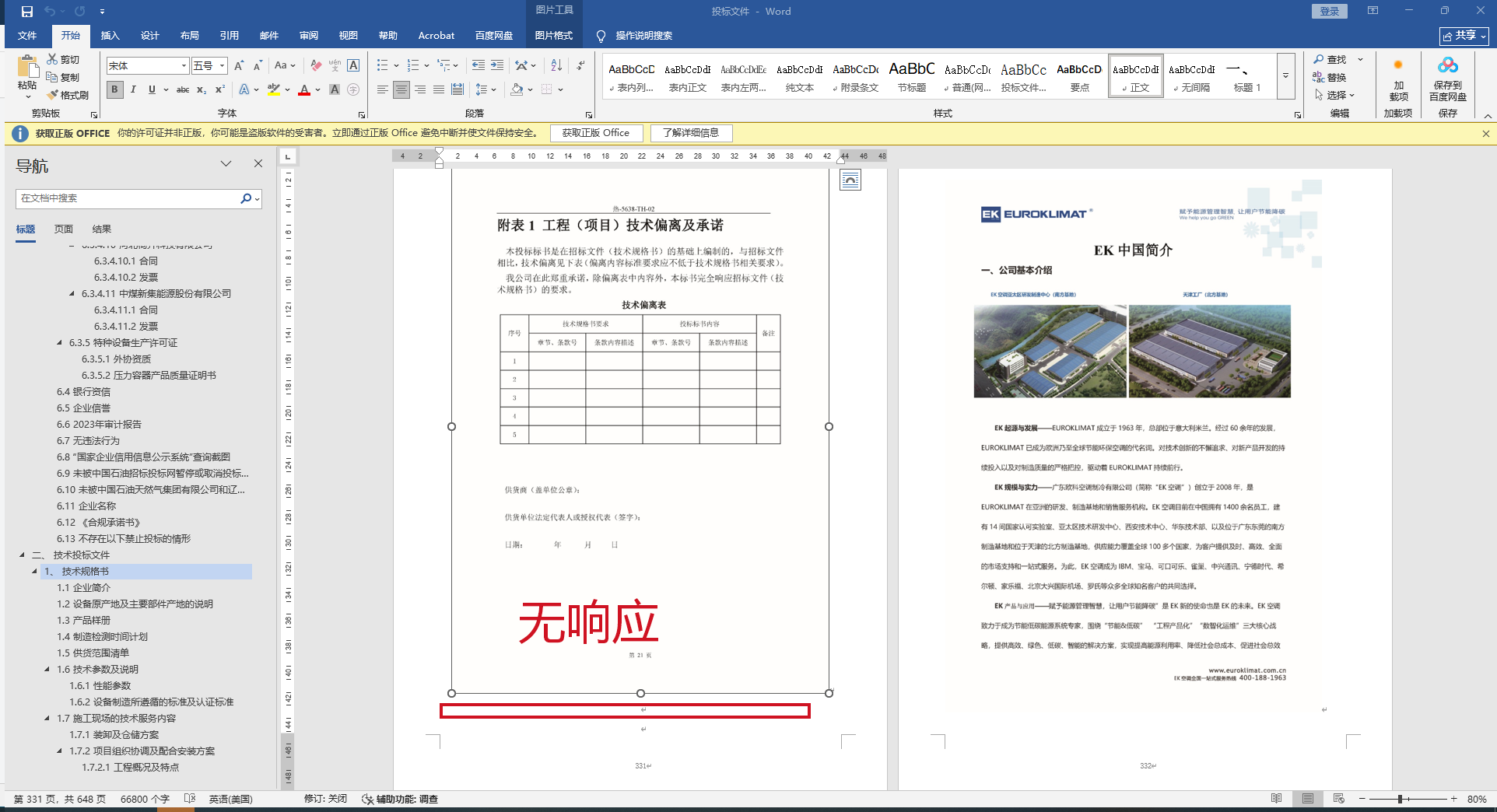Click the increase font size icon
1497x812 pixels.
click(239, 65)
